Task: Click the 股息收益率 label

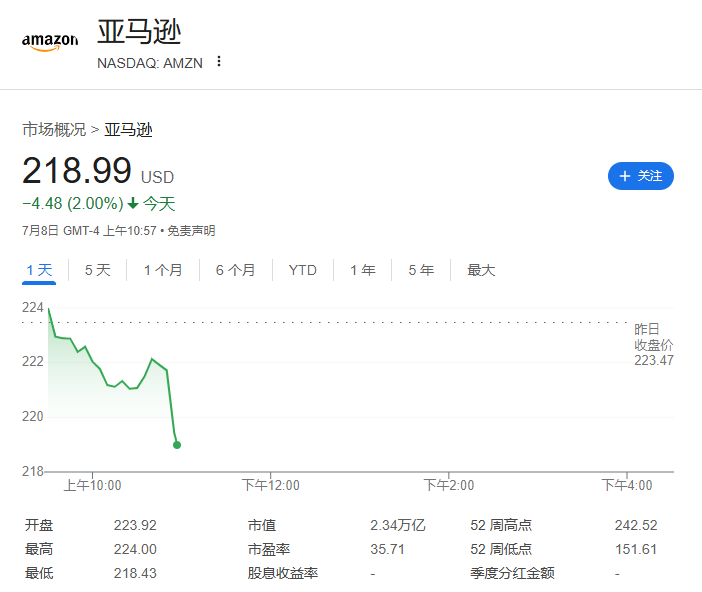Action: click(x=283, y=573)
